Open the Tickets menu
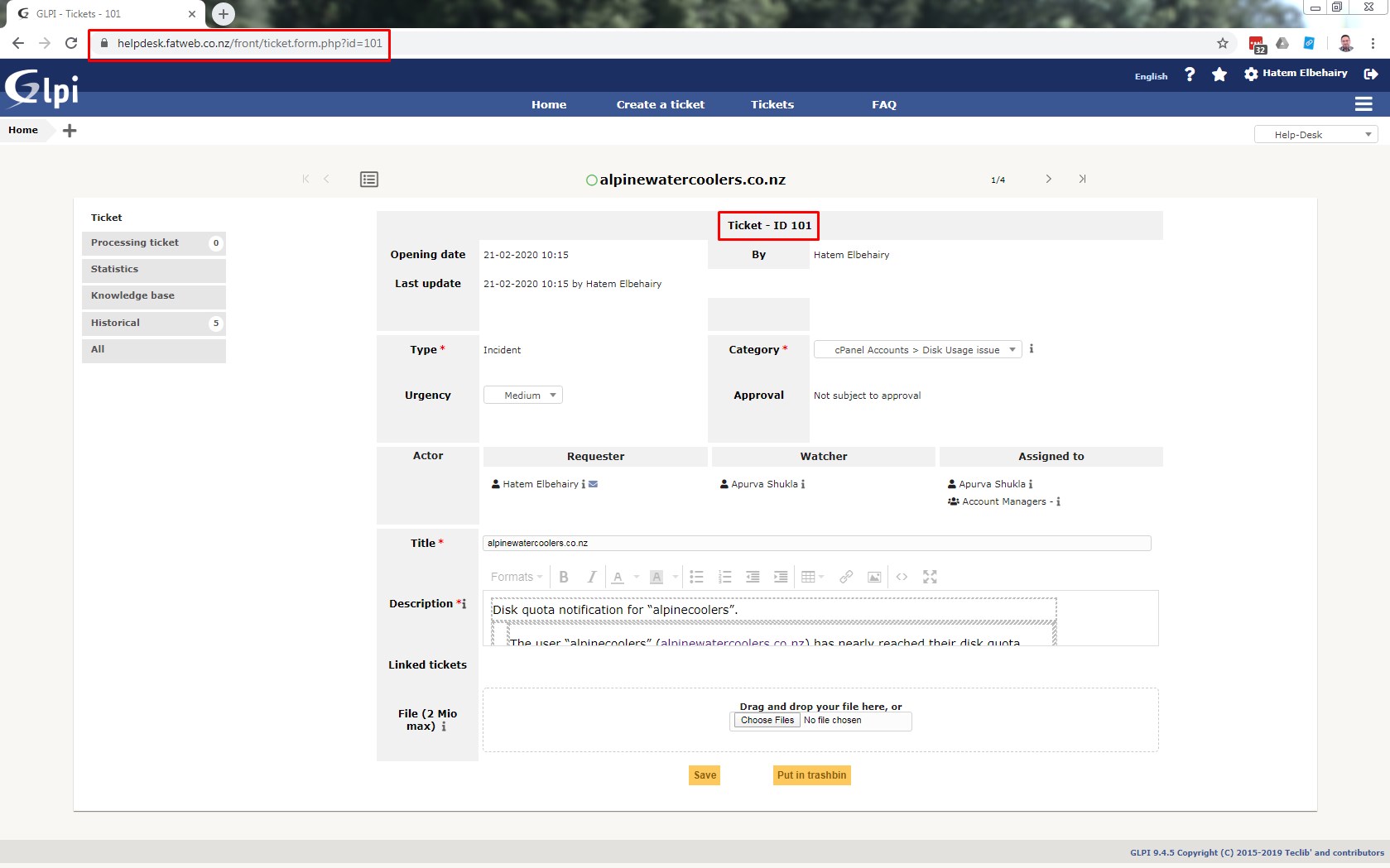Screen dimensions: 1390x868 (772, 104)
